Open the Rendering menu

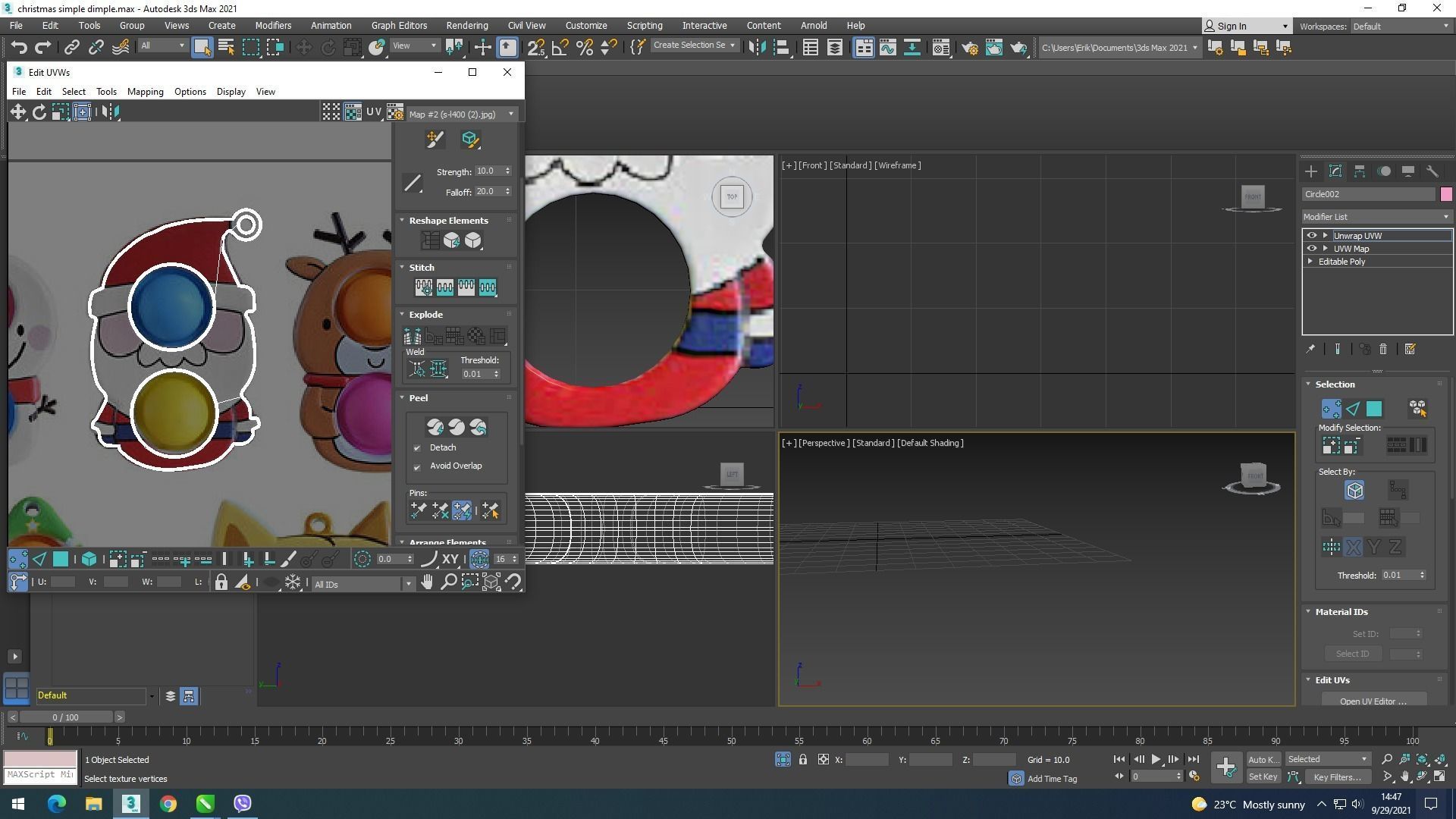click(466, 26)
